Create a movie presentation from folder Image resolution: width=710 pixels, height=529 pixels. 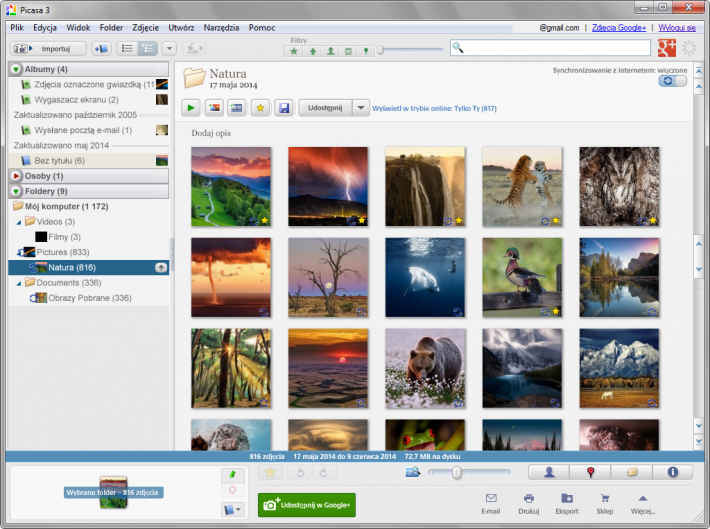[236, 108]
